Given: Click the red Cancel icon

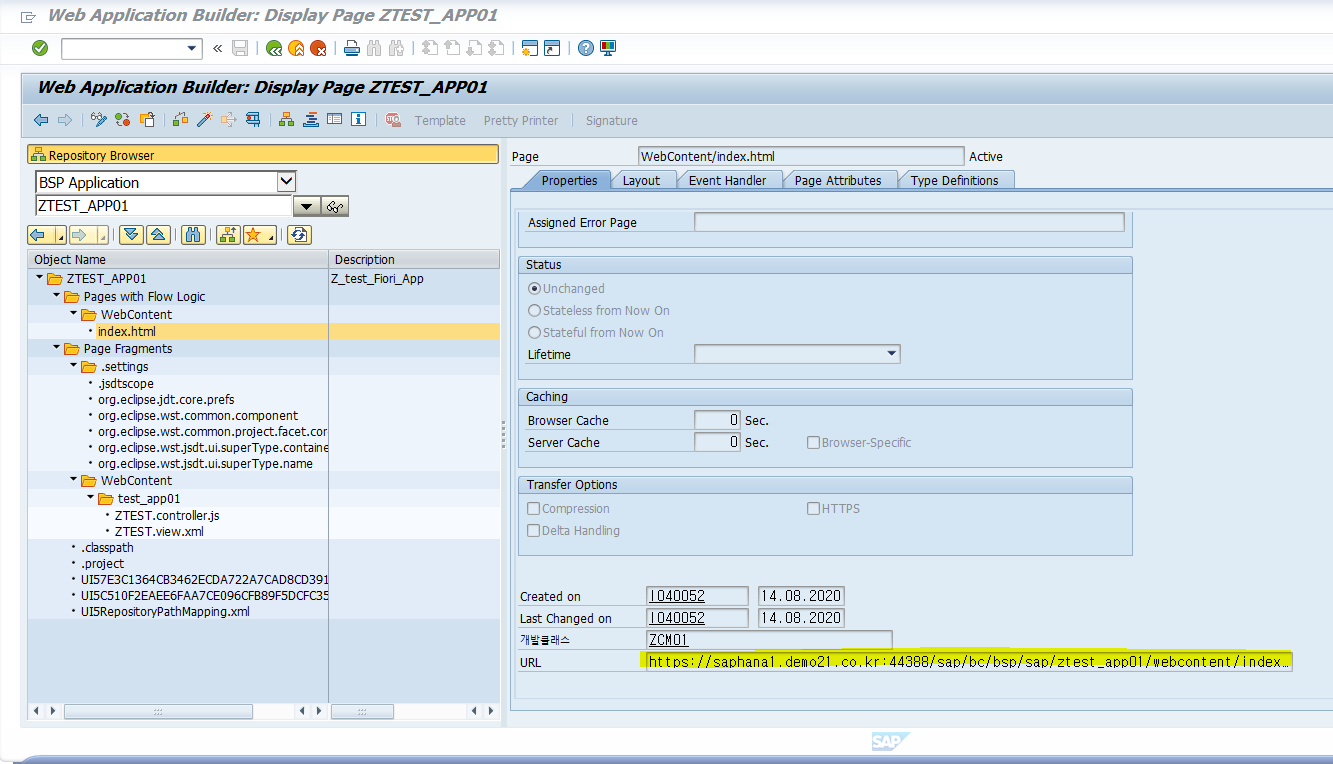Looking at the screenshot, I should pyautogui.click(x=318, y=48).
